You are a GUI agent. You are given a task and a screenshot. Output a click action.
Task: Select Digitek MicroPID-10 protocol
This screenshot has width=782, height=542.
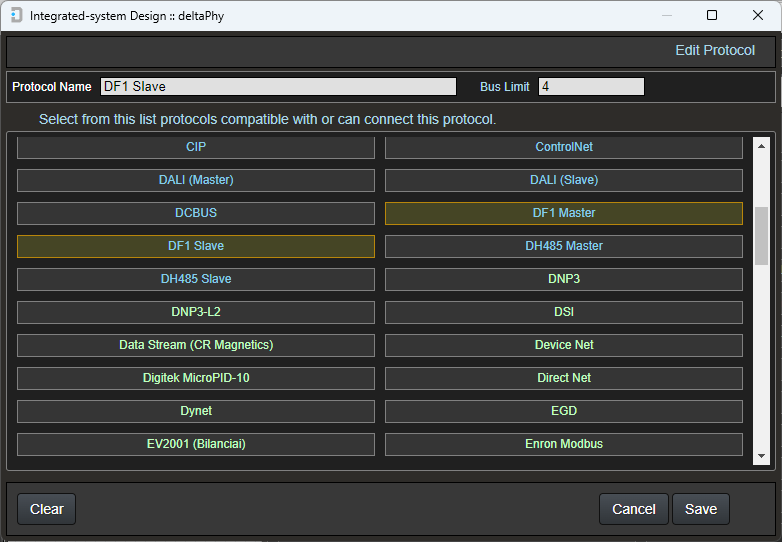(x=196, y=377)
